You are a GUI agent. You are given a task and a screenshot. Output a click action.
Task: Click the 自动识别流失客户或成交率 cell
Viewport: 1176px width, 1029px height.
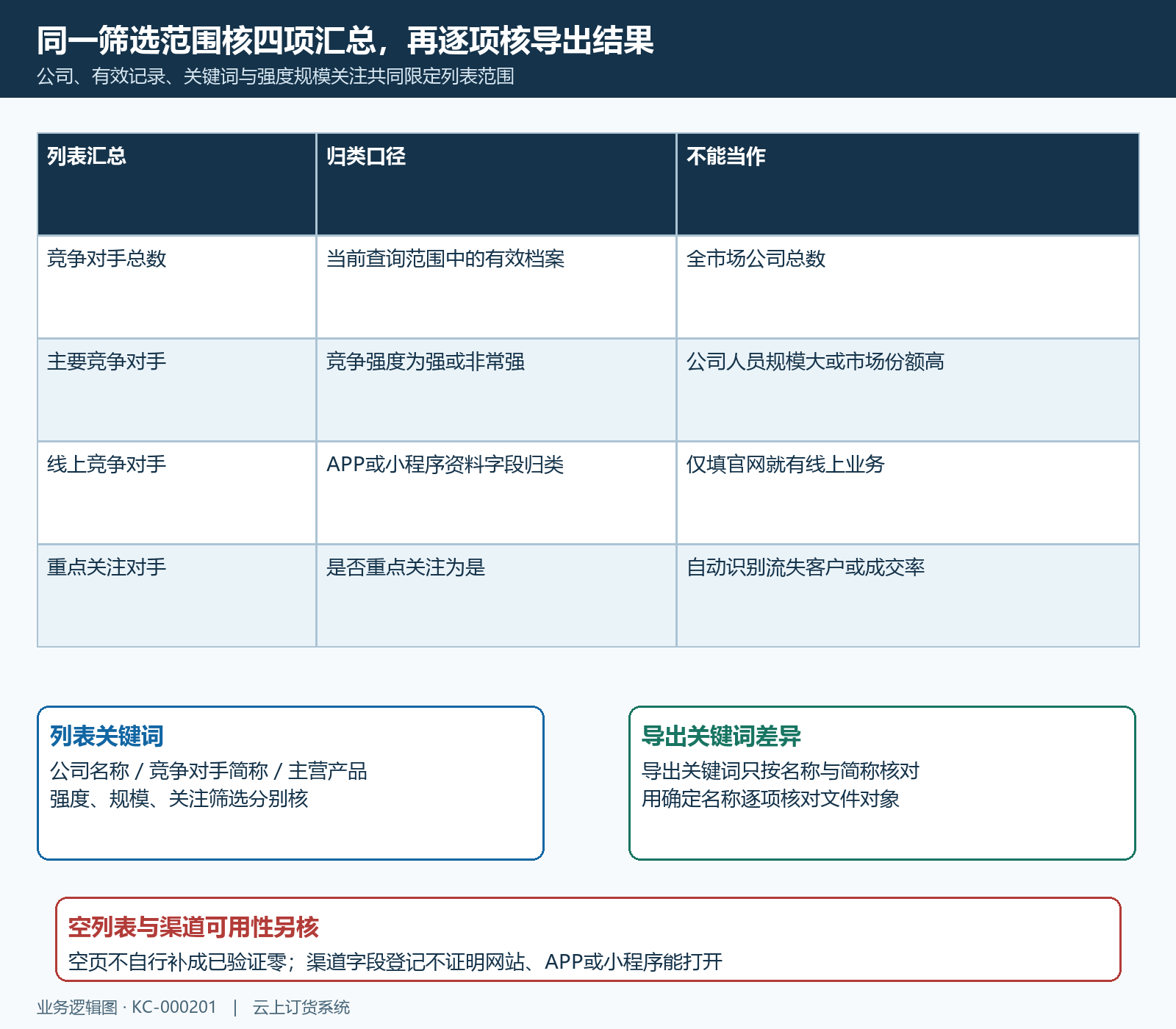908,596
